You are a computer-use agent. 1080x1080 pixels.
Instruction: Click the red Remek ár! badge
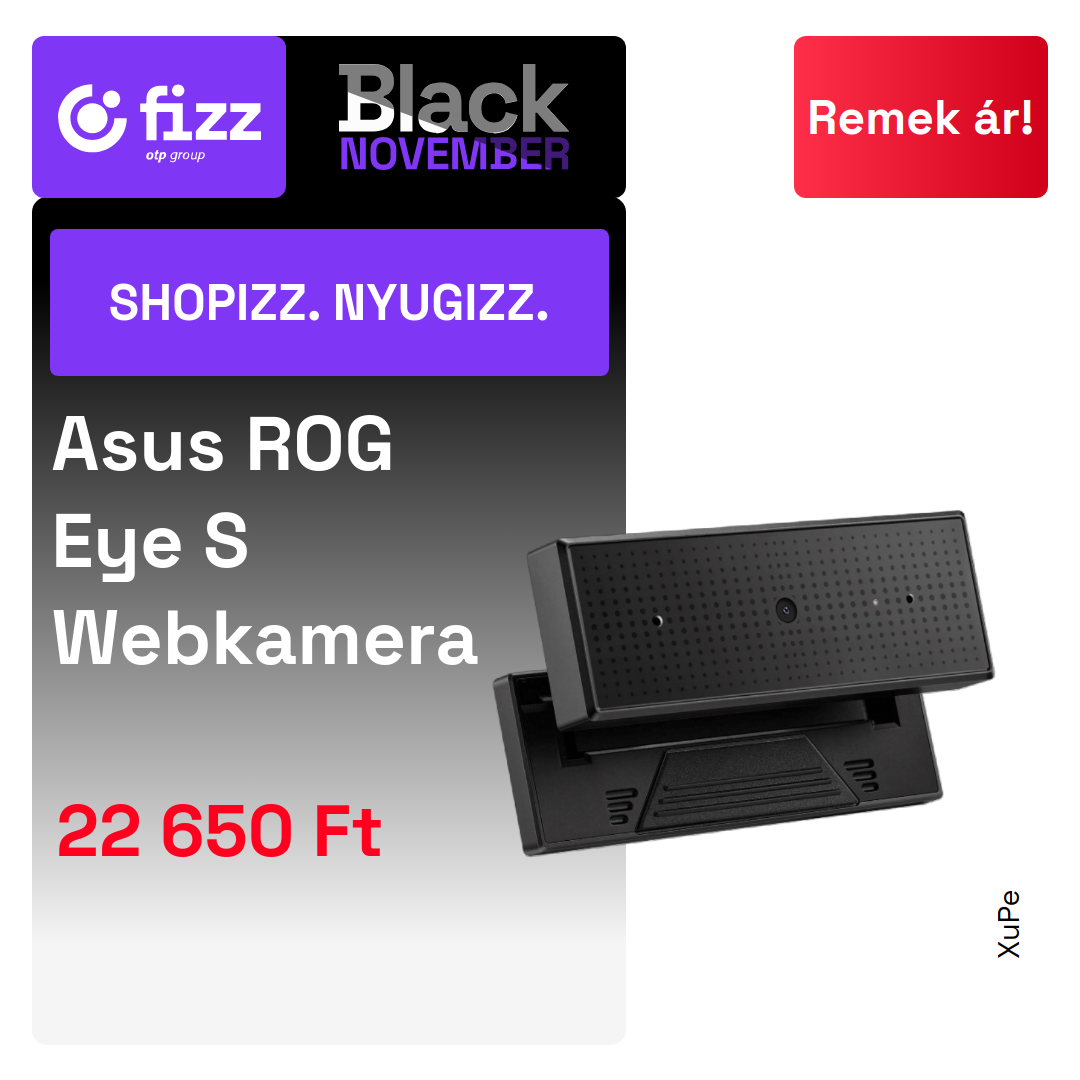920,117
